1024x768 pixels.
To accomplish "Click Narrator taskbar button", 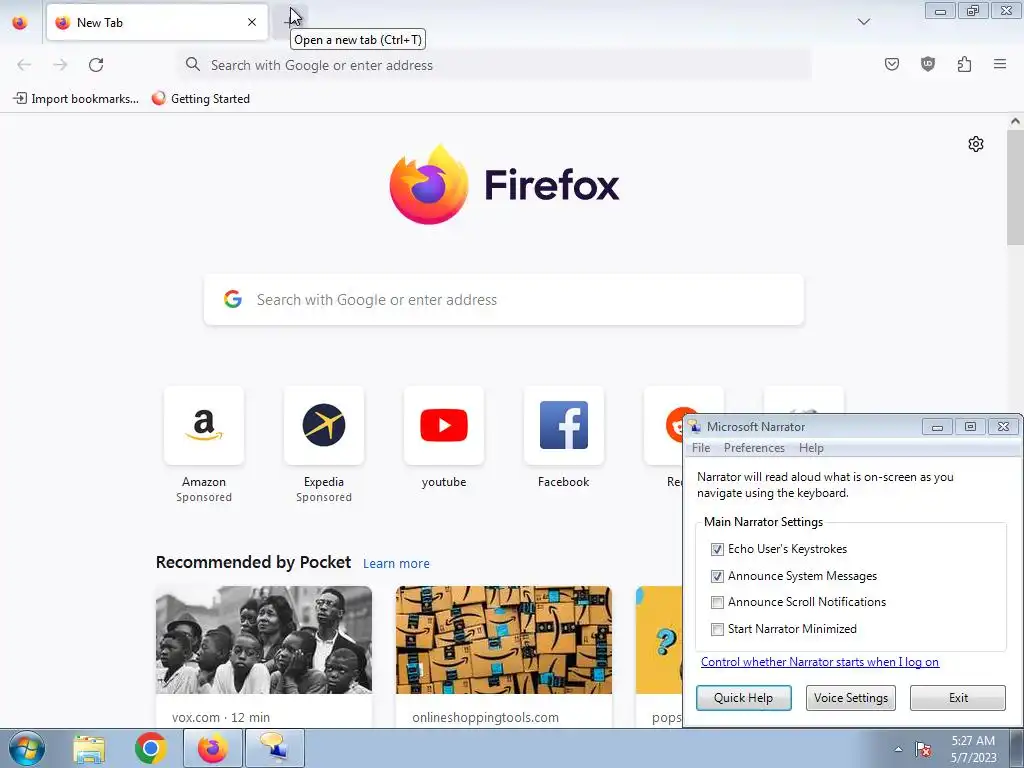I will pos(274,748).
